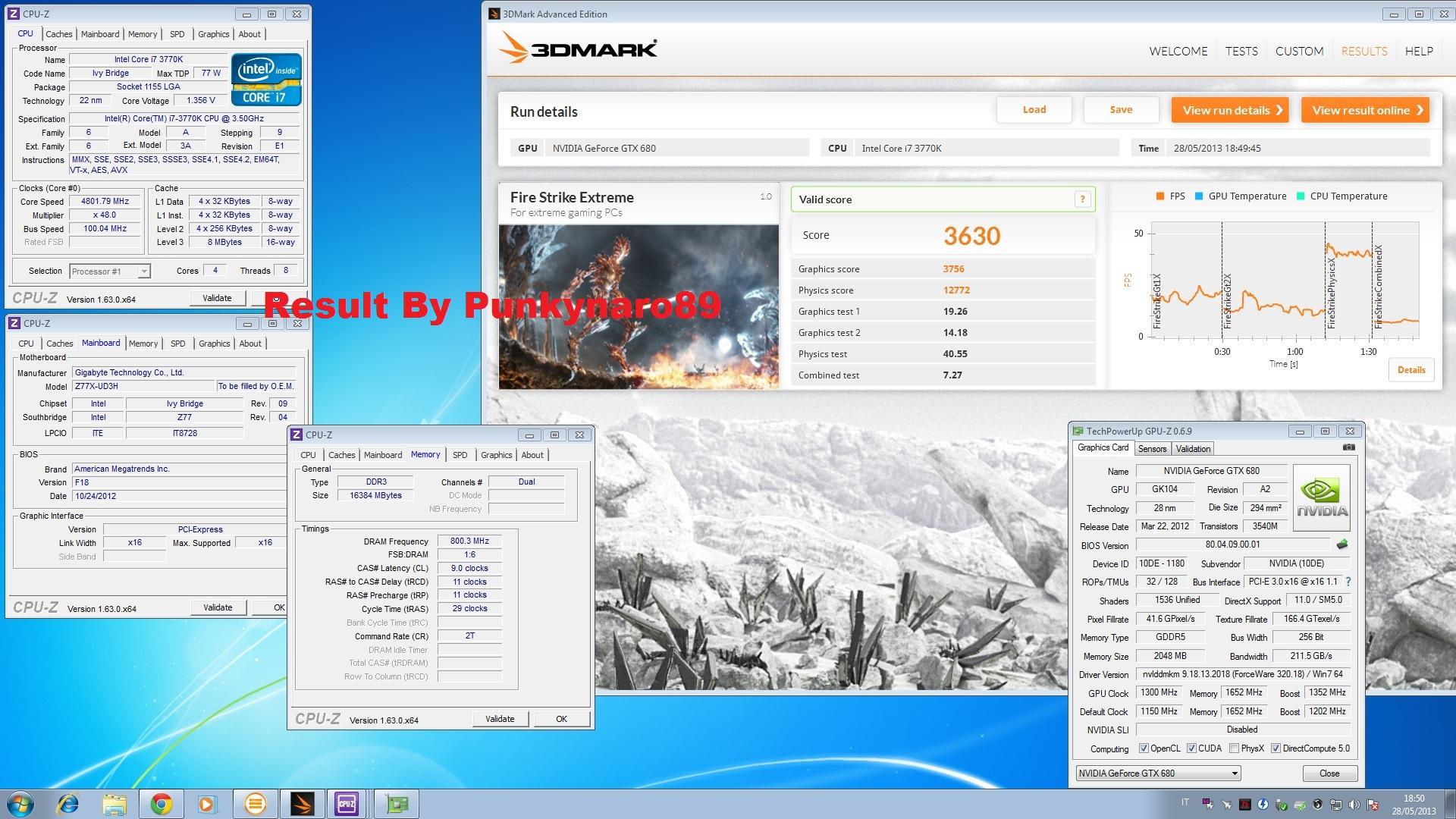Click Validate in the CPU-Z Memory window
This screenshot has width=1456, height=819.
(x=500, y=719)
